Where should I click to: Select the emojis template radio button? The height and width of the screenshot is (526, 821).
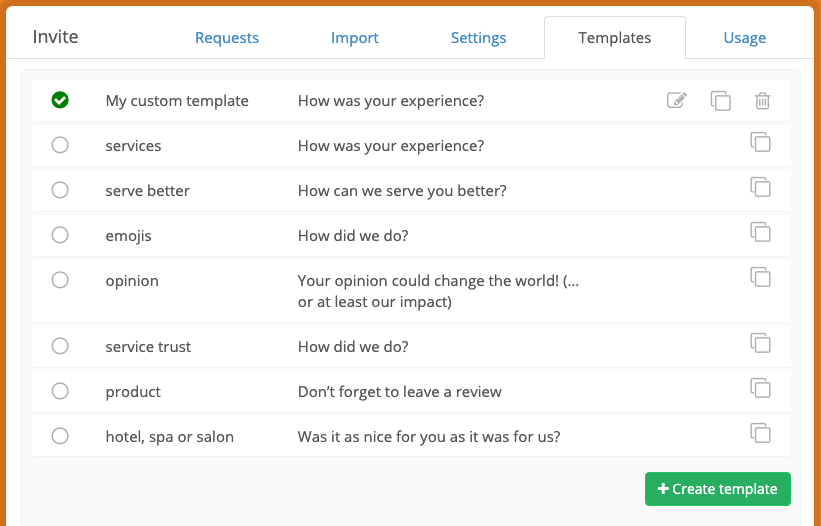60,235
